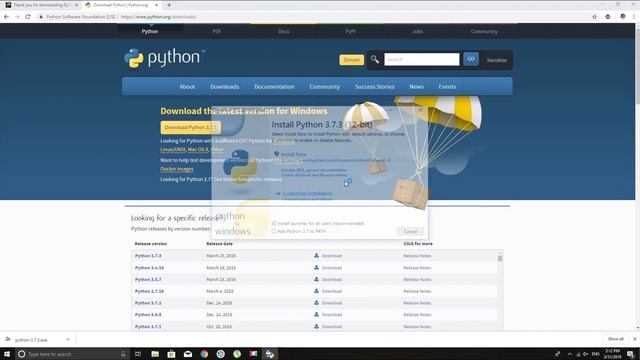Select the Jobs top bar tab
The width and height of the screenshot is (640, 360).
tap(417, 31)
